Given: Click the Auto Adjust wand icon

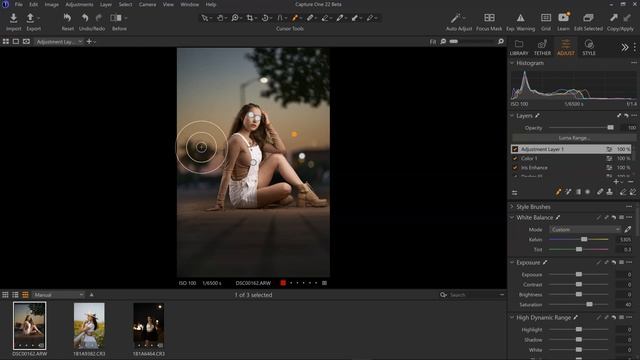Looking at the screenshot, I should (x=456, y=18).
